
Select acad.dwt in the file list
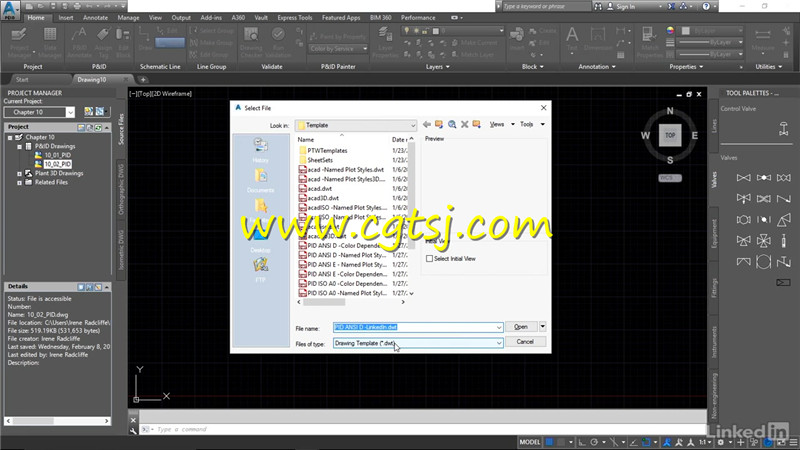(319, 188)
